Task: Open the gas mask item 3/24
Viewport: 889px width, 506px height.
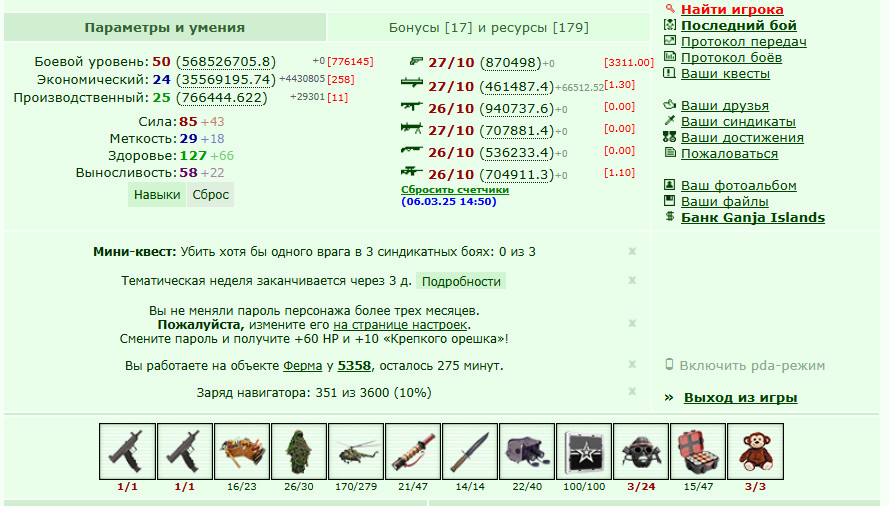Action: click(641, 452)
